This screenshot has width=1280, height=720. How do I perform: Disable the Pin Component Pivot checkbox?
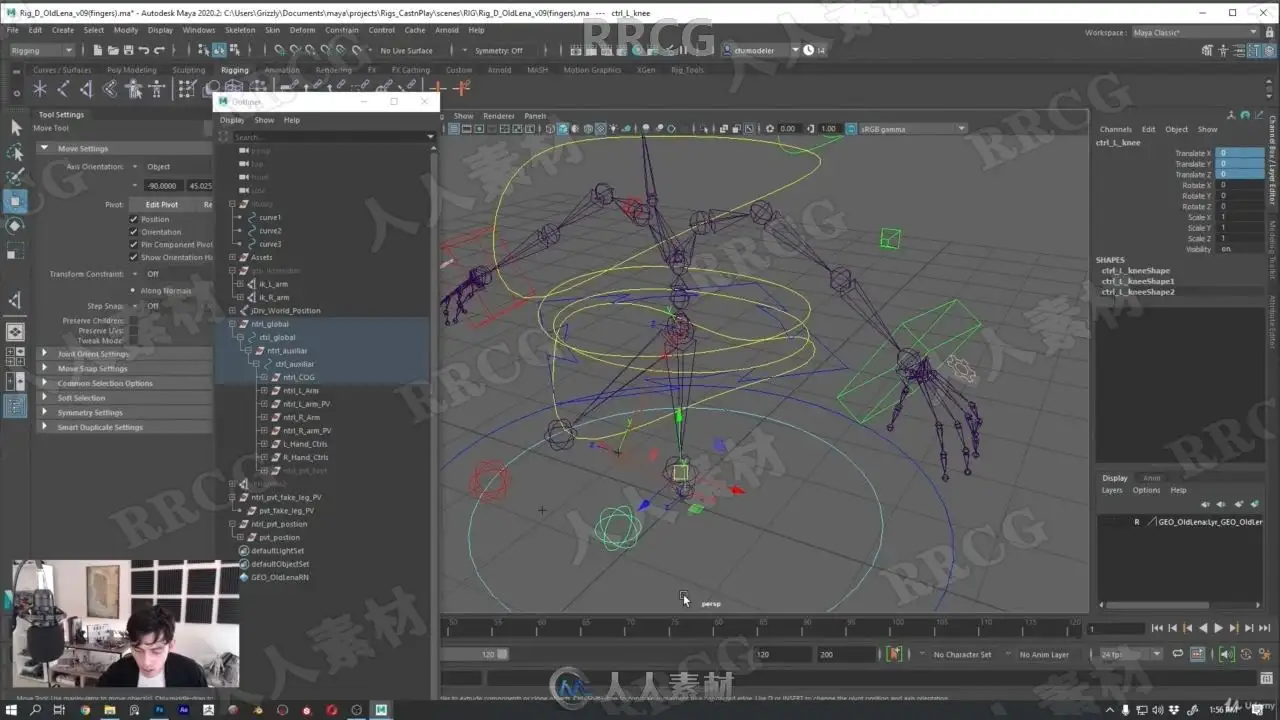pyautogui.click(x=134, y=245)
